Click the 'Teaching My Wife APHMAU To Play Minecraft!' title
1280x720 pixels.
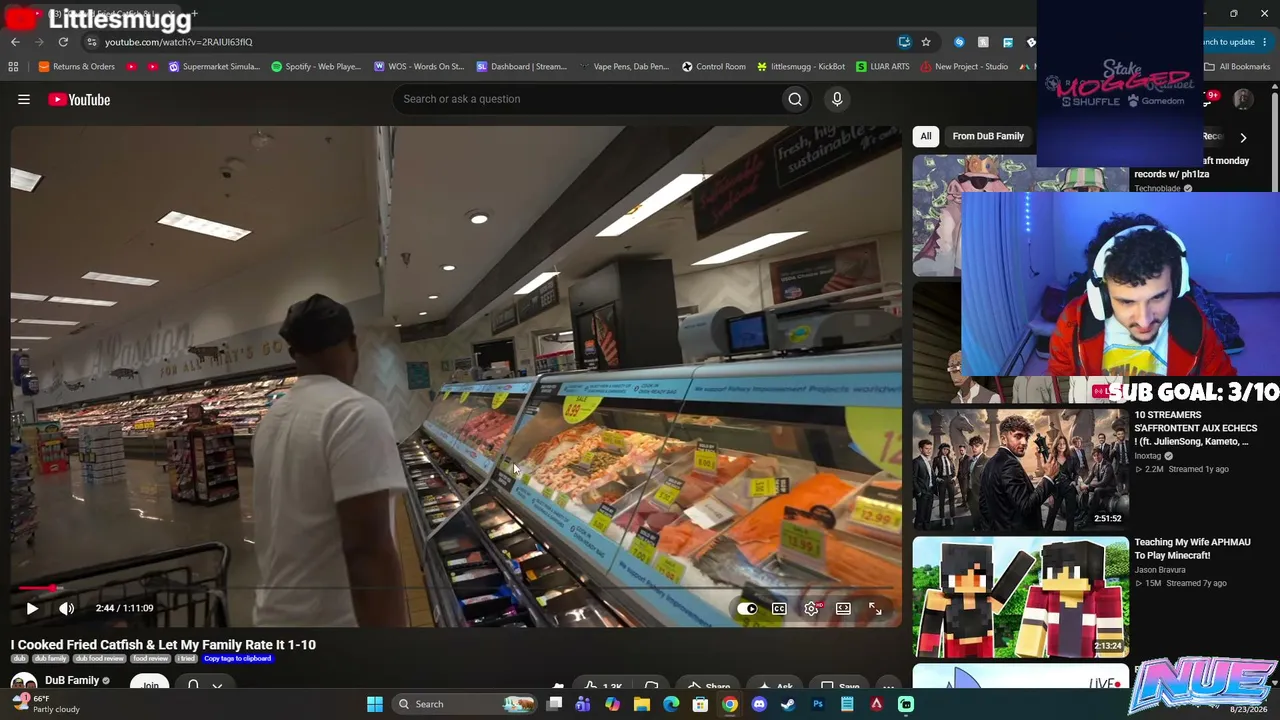[1192, 548]
